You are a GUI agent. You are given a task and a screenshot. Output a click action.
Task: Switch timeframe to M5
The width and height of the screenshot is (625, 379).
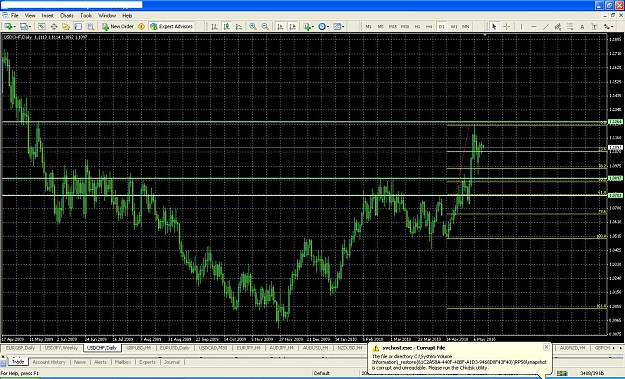[380, 26]
